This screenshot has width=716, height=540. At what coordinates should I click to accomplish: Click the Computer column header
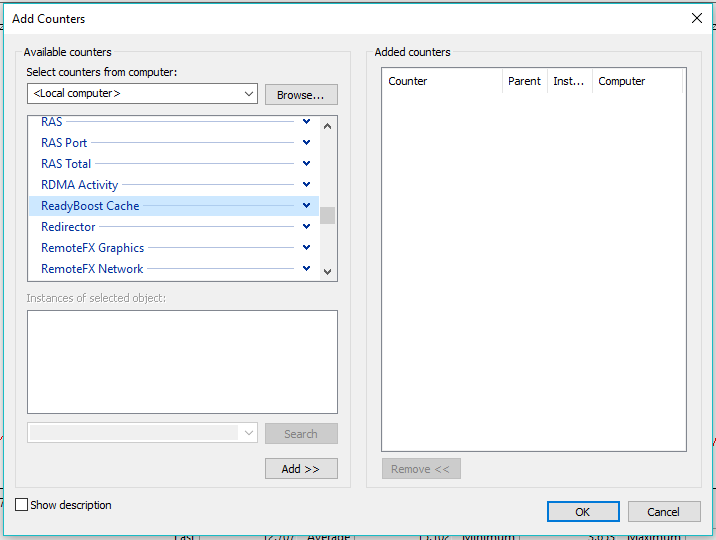636,81
